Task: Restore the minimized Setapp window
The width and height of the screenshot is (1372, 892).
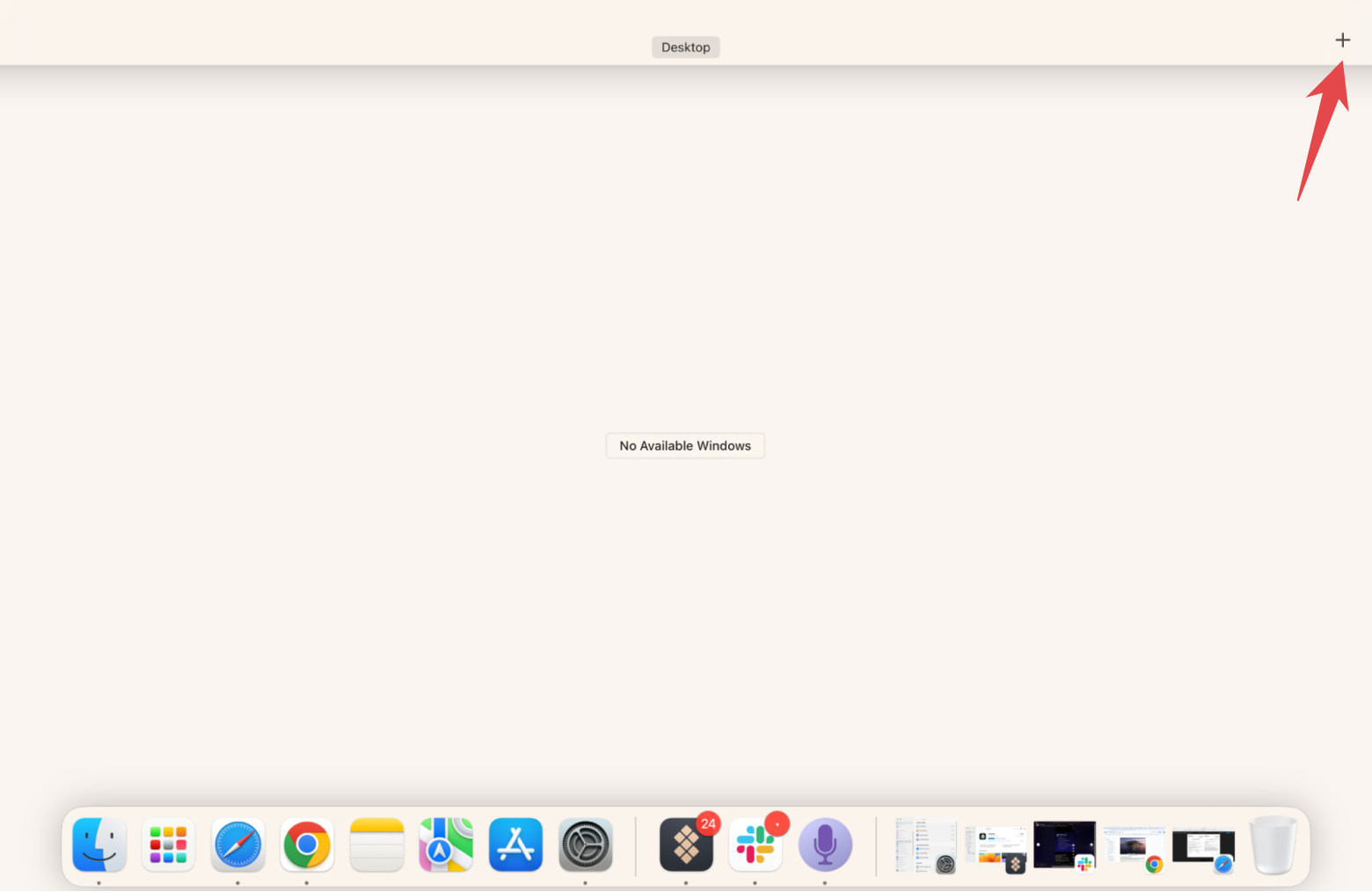Action: [x=996, y=848]
